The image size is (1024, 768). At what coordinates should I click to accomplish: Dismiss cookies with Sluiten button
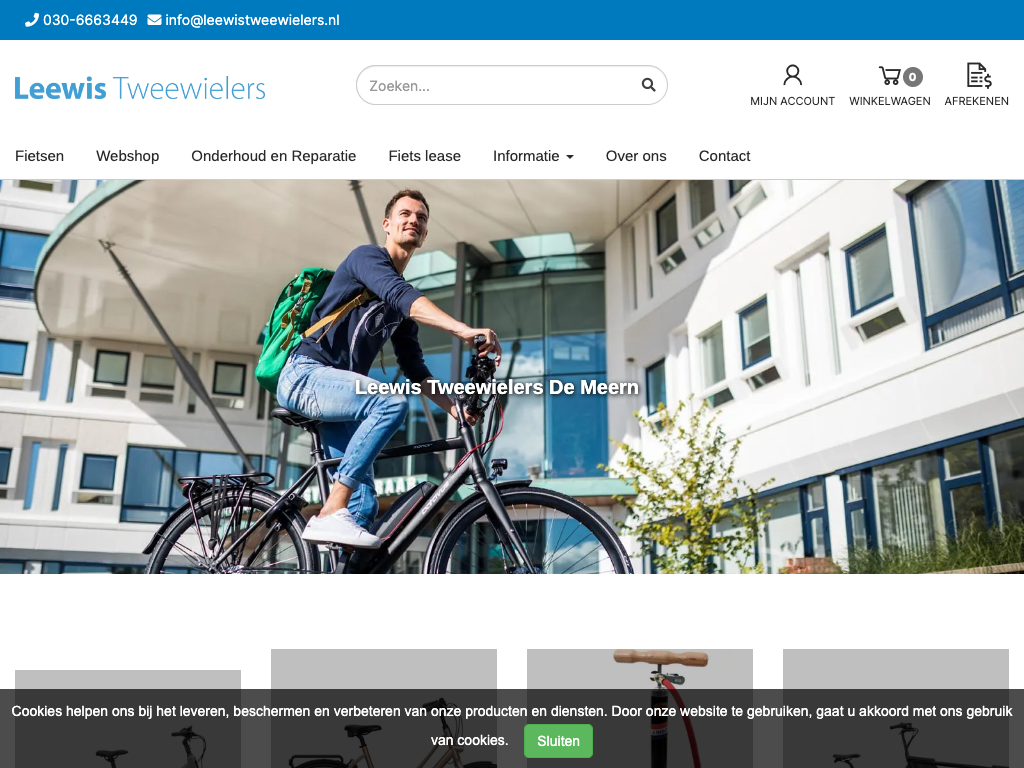pos(558,741)
